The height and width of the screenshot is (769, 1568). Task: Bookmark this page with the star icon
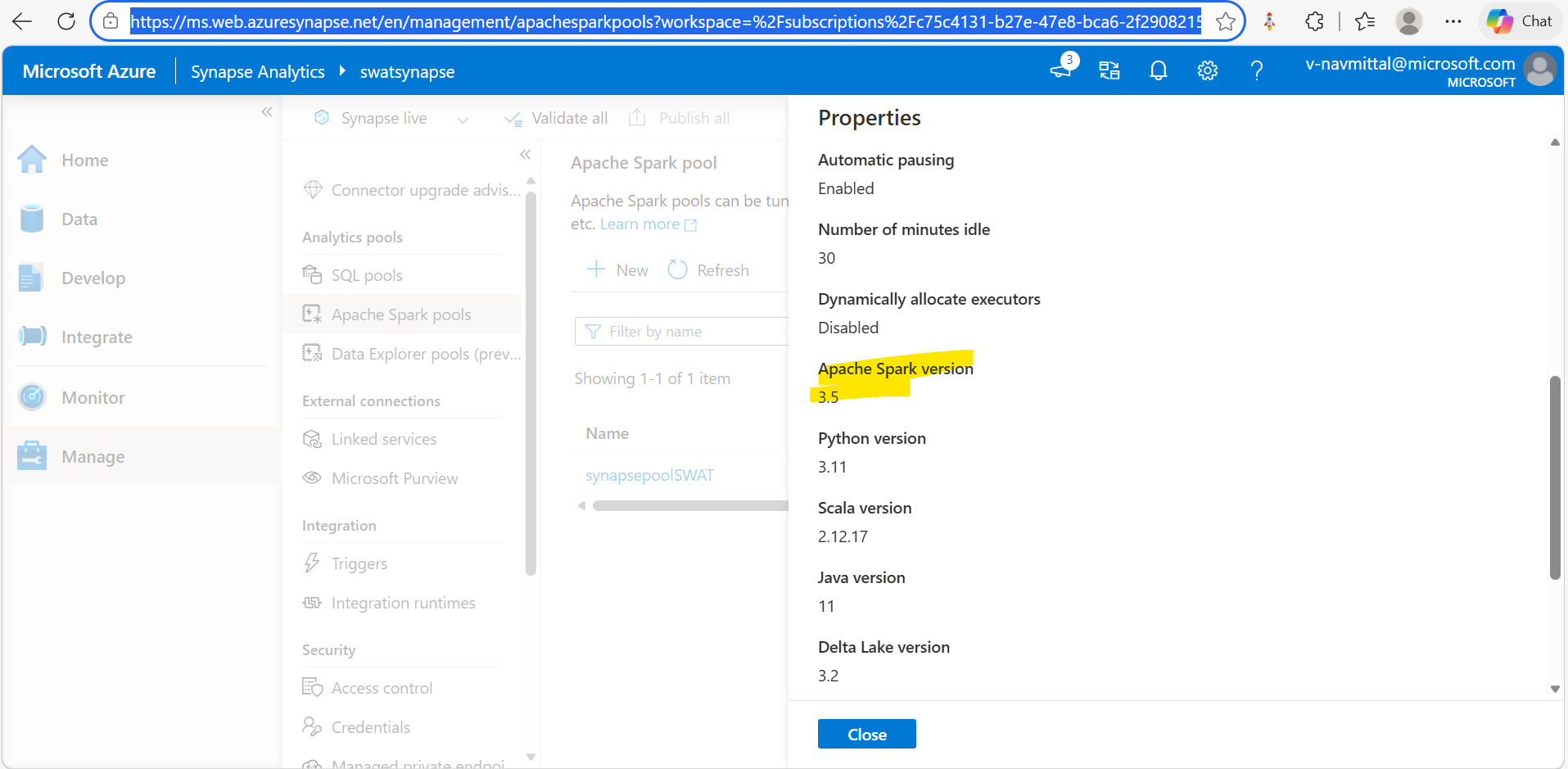coord(1225,21)
